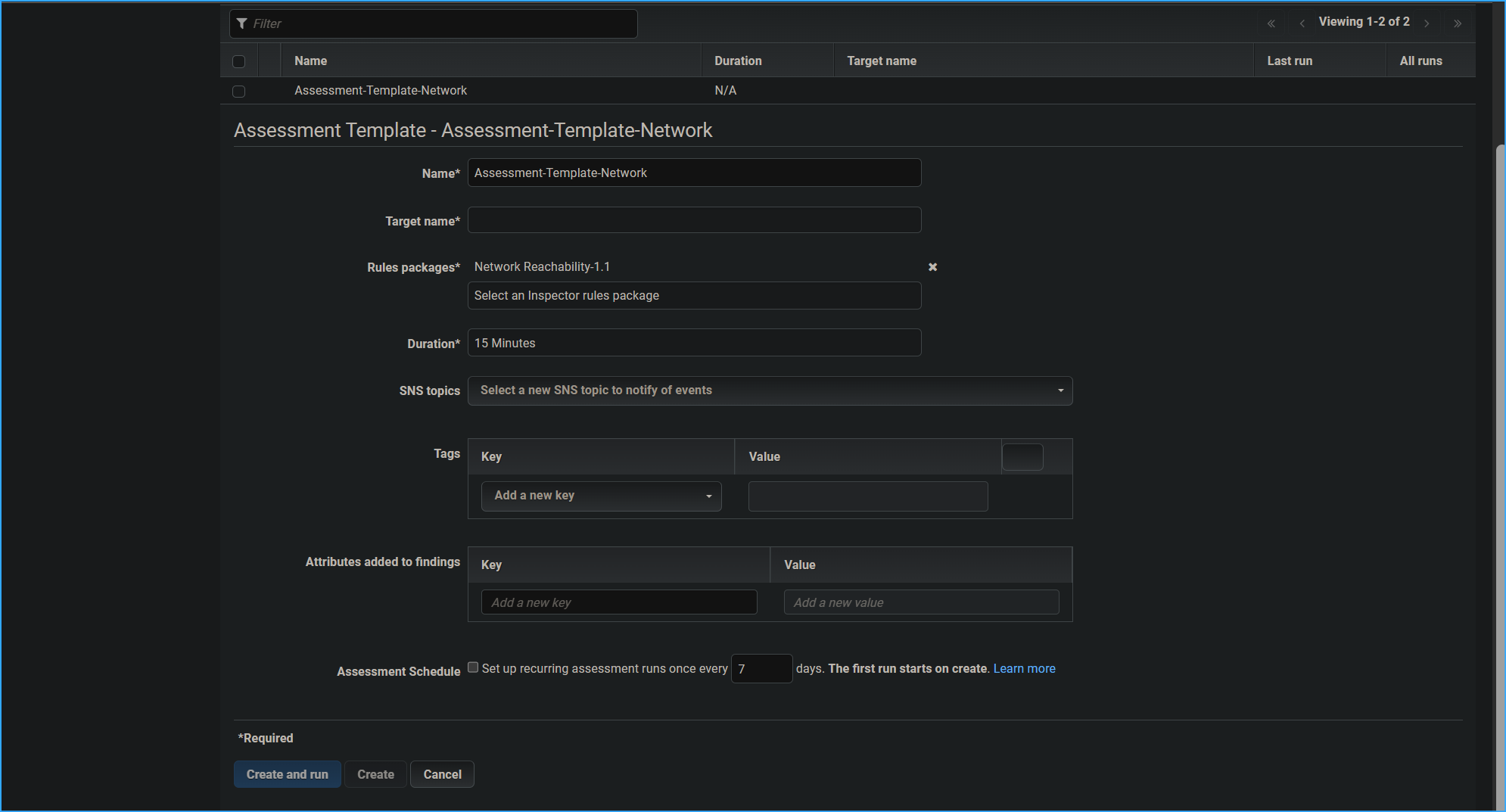Remove Network Reachability-1.1 rules package
Viewport: 1506px width, 812px height.
pyautogui.click(x=932, y=267)
